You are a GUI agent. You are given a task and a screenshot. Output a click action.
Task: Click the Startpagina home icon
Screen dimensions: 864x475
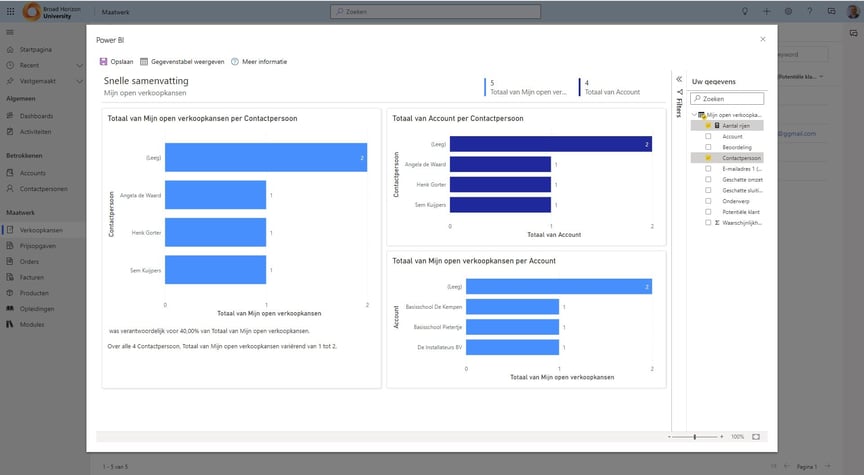10,50
